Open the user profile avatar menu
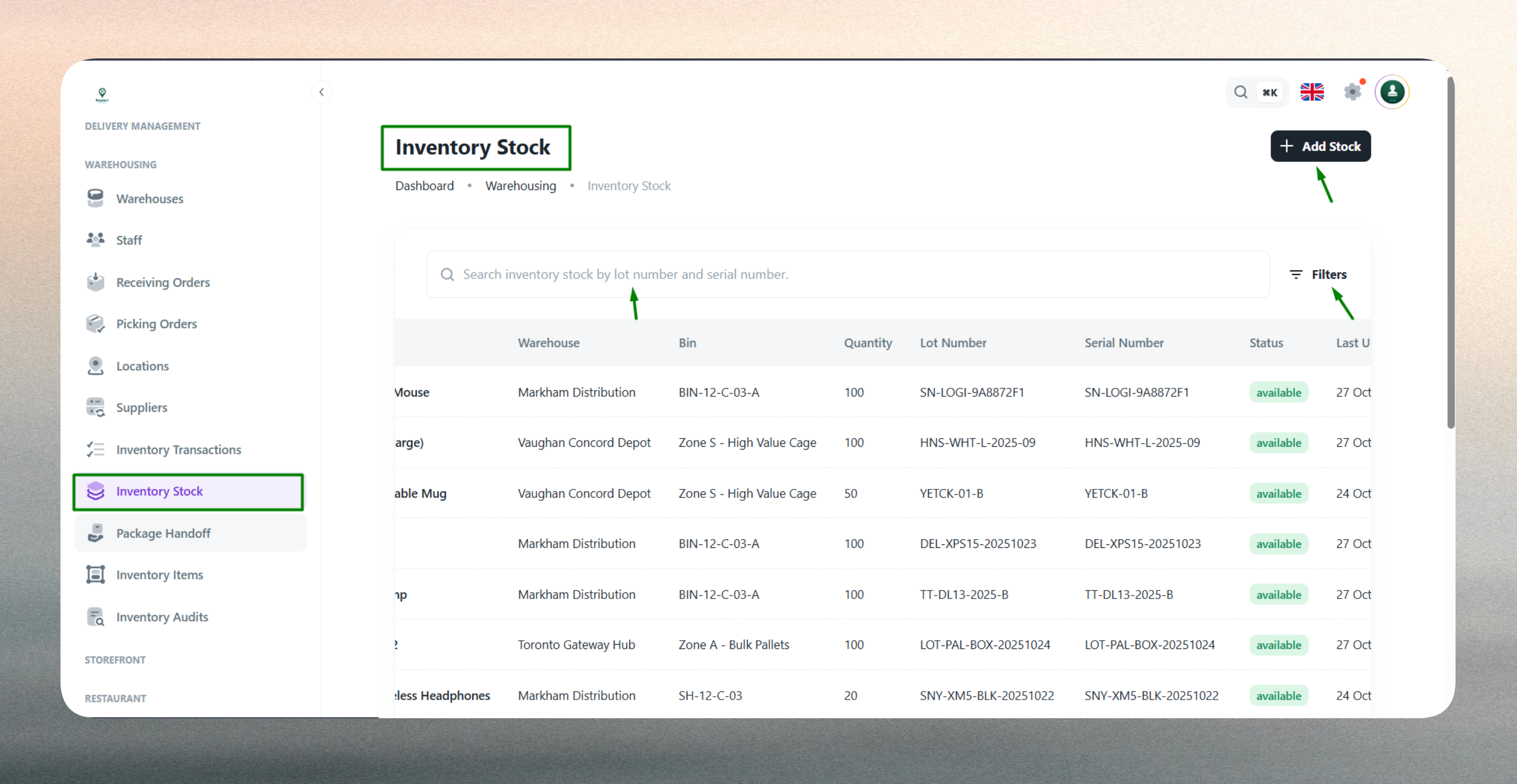Screen dimensions: 1517x784 coord(1392,92)
